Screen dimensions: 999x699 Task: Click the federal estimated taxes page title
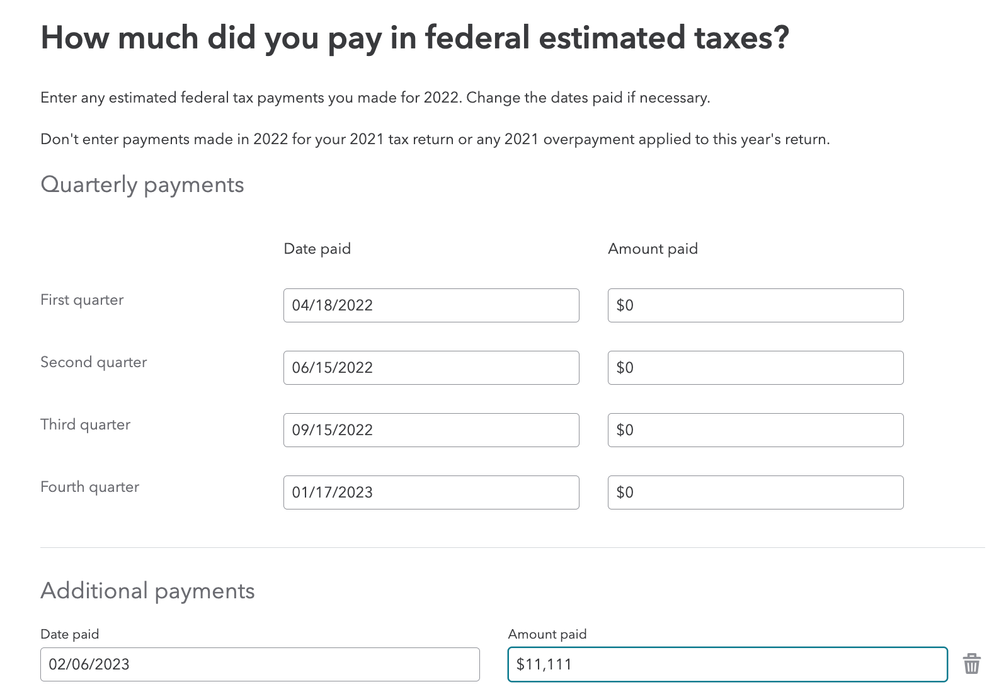pos(415,38)
